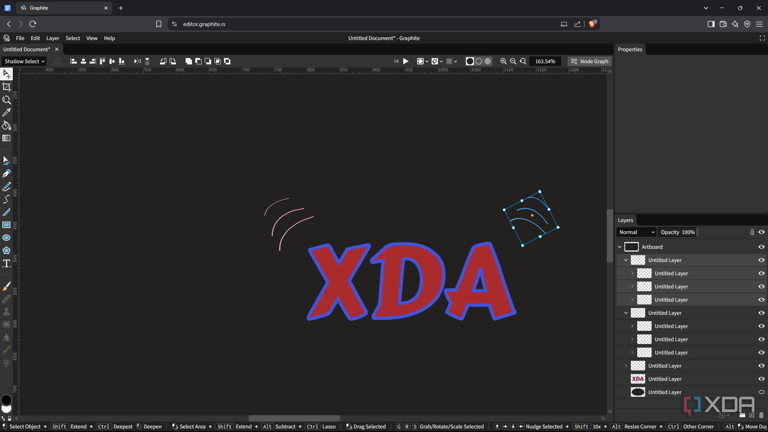Select the Text tool
This screenshot has height=432, width=768.
click(6, 264)
